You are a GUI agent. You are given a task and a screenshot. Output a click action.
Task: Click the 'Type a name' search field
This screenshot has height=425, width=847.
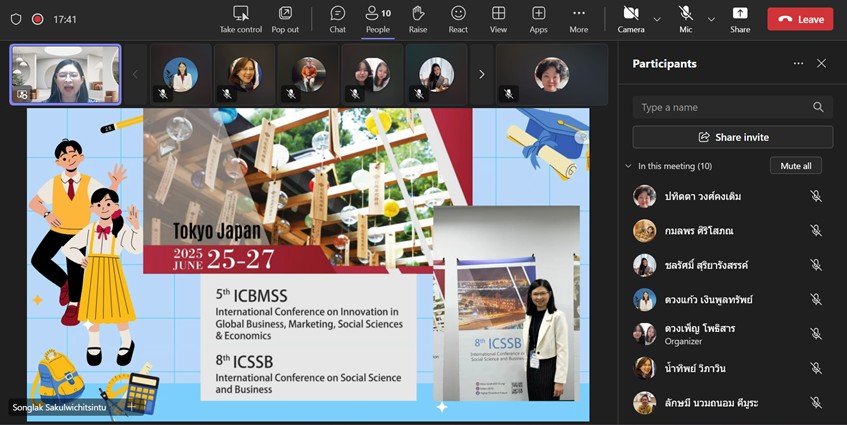click(724, 107)
